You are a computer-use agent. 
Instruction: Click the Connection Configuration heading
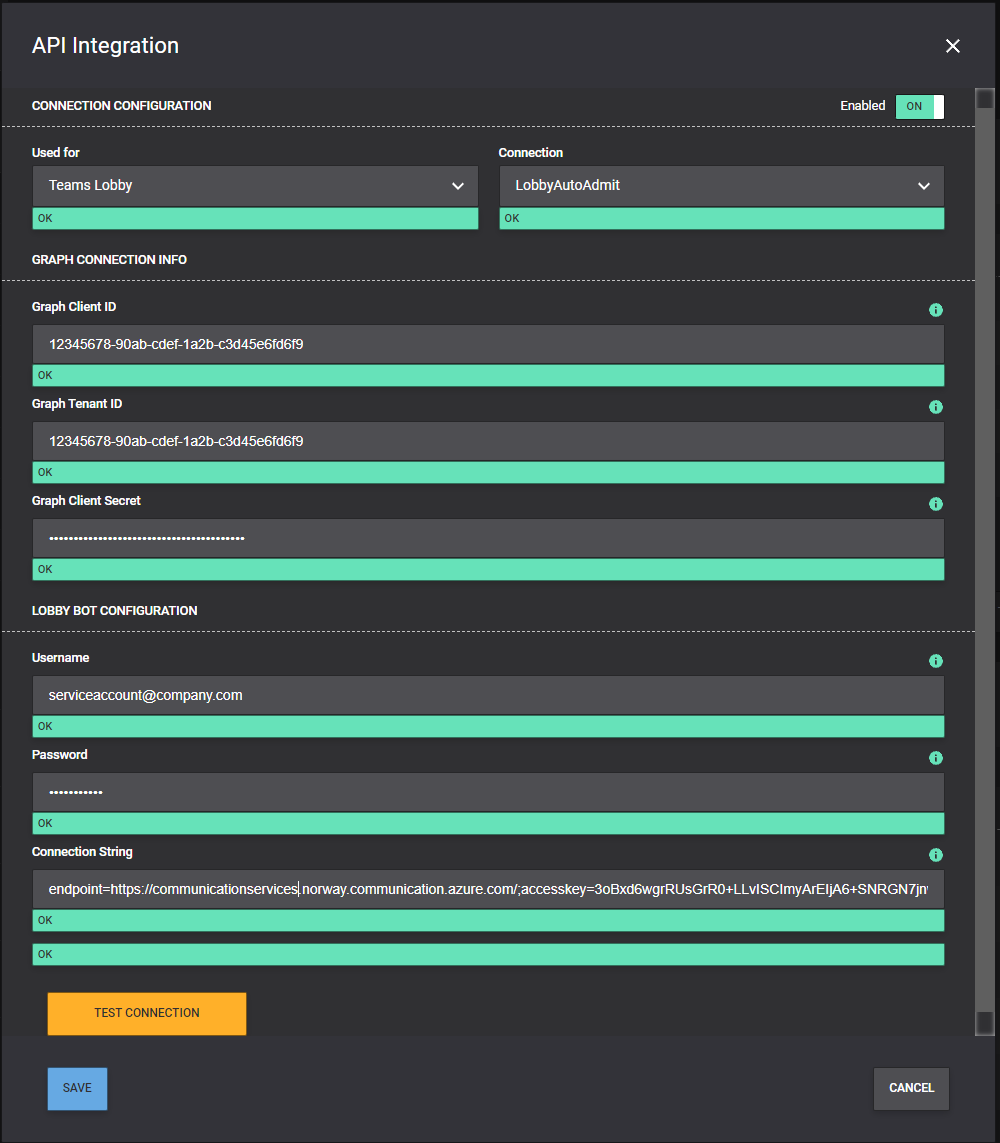pyautogui.click(x=121, y=106)
